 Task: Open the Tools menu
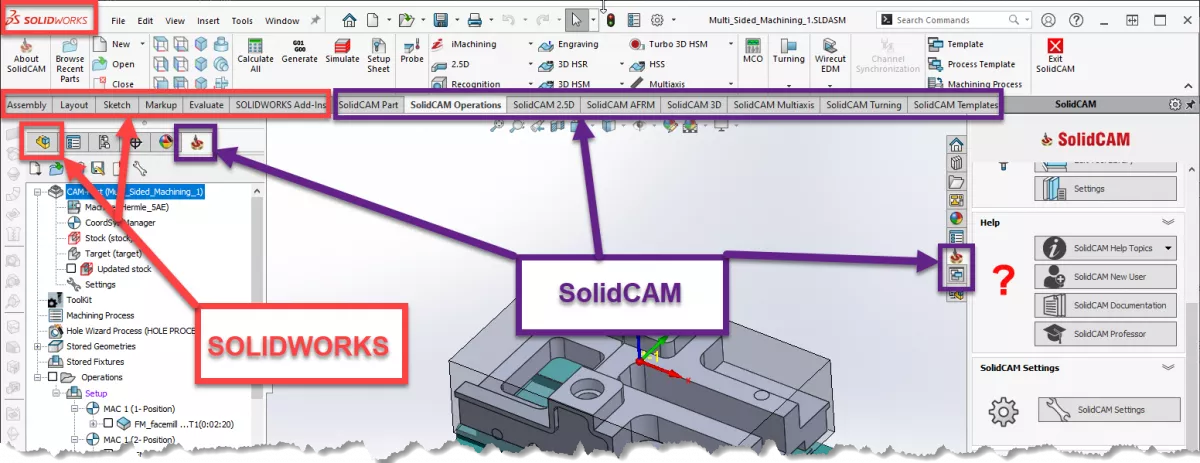[242, 20]
